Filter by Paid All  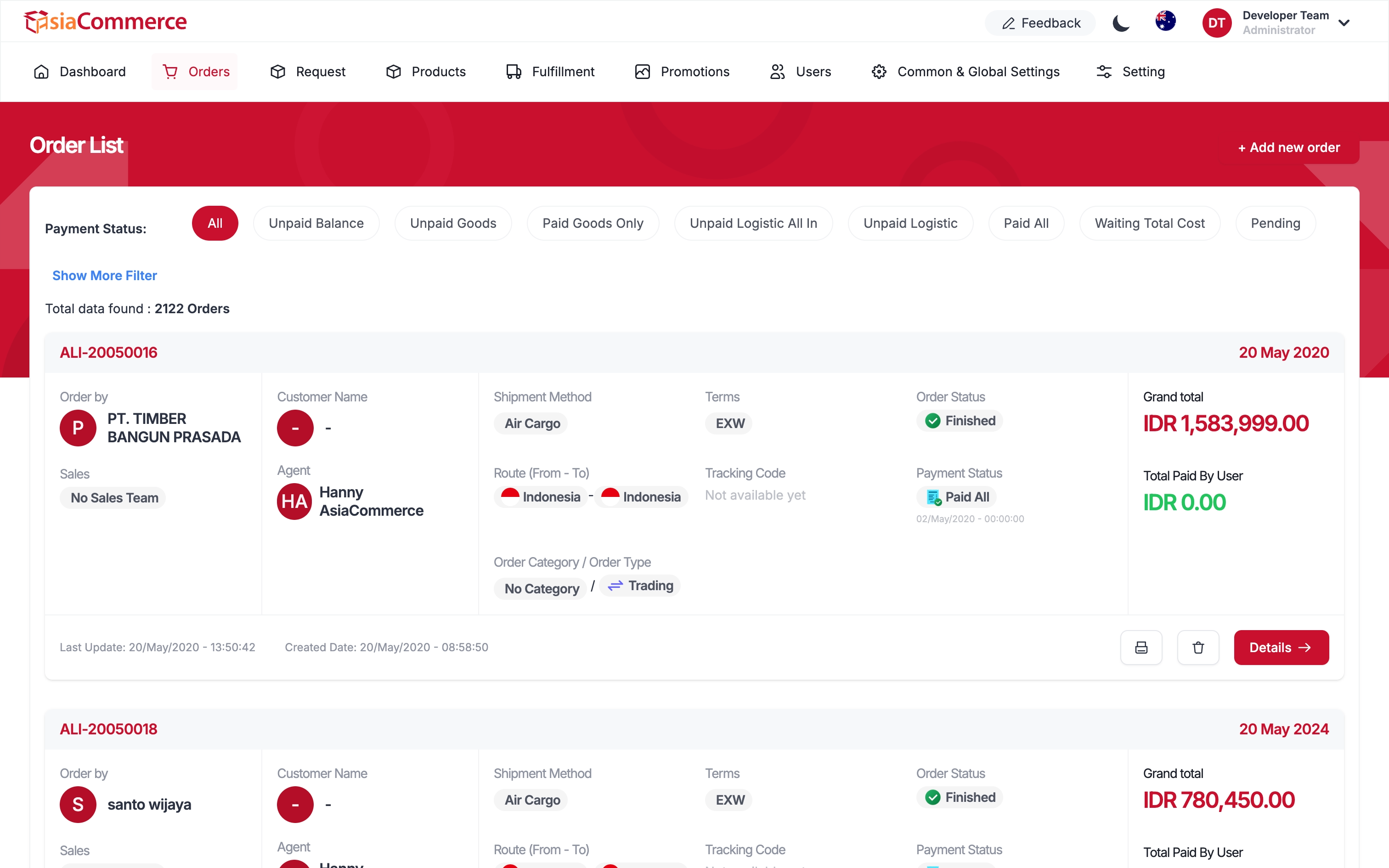click(x=1026, y=223)
